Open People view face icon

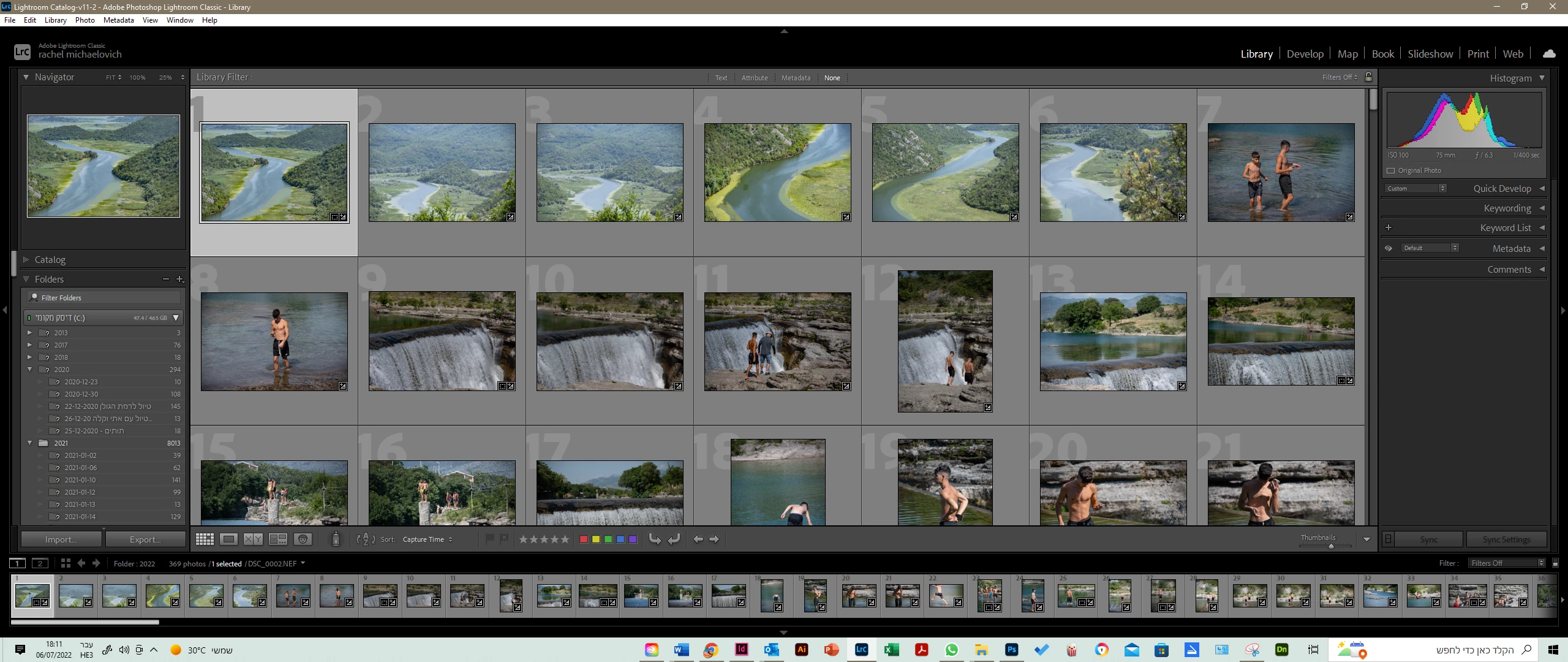pos(303,539)
